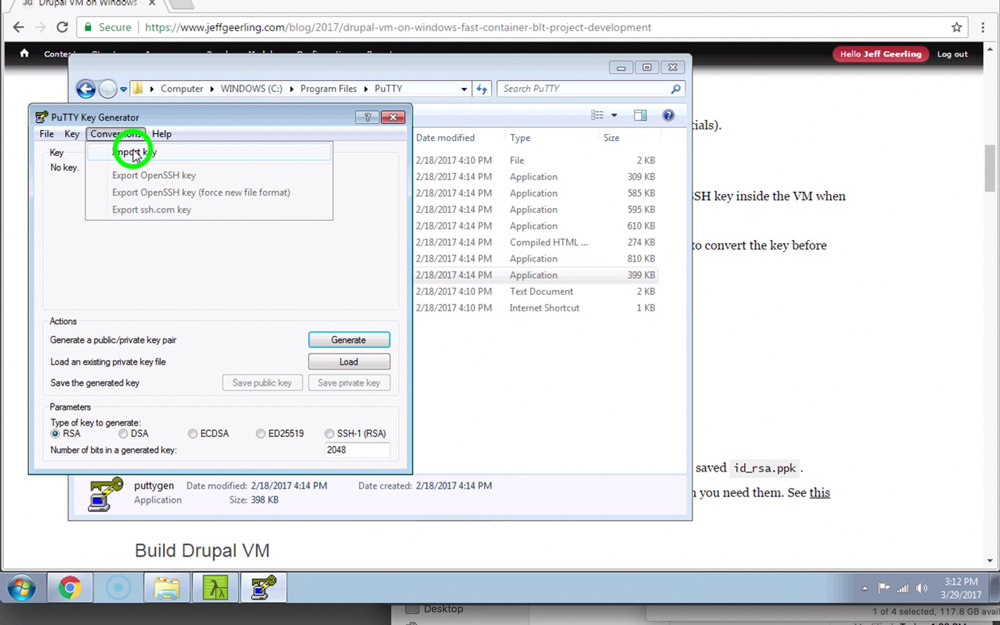1000x625 pixels.
Task: Change the Explorer view layout icon
Action: pos(597,115)
